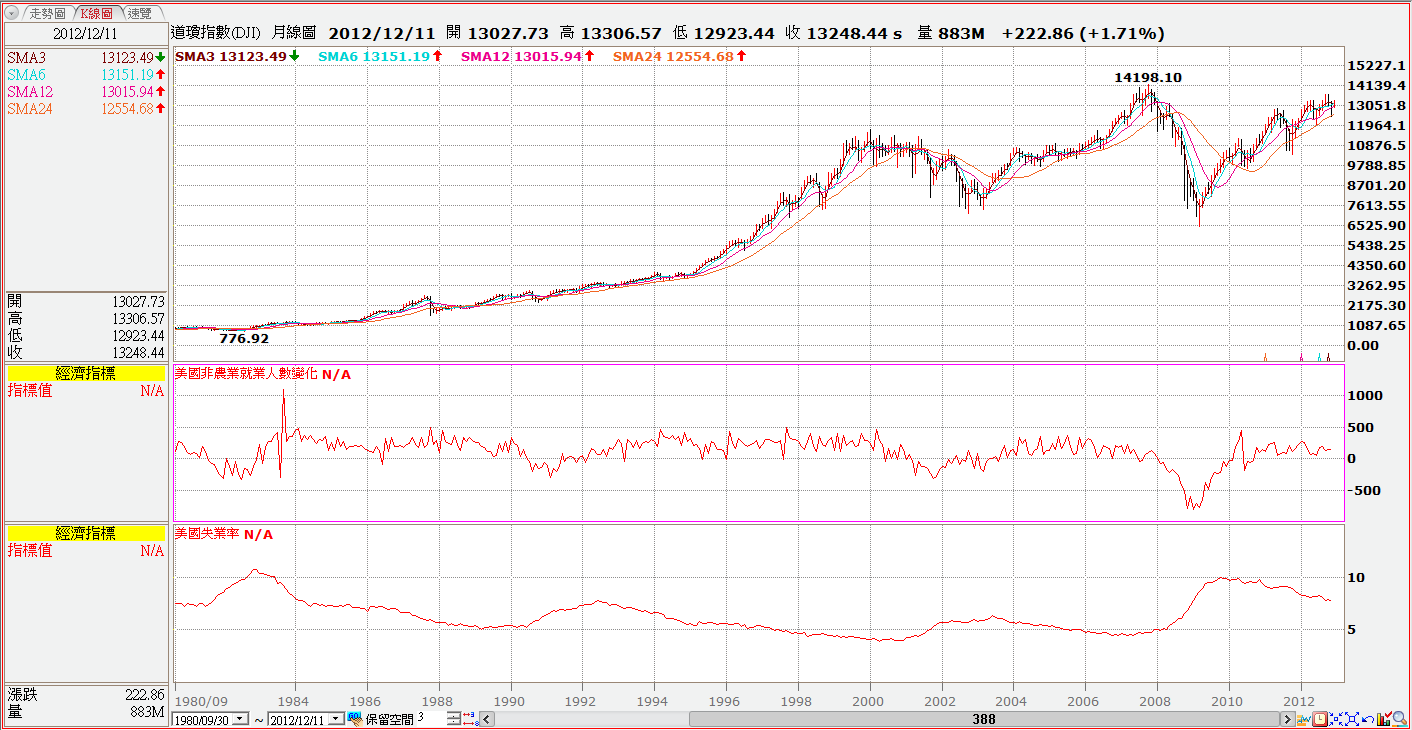The height and width of the screenshot is (730, 1412).
Task: Click the round dropdown button beside 走勢圖 tab
Action: pyautogui.click(x=12, y=14)
